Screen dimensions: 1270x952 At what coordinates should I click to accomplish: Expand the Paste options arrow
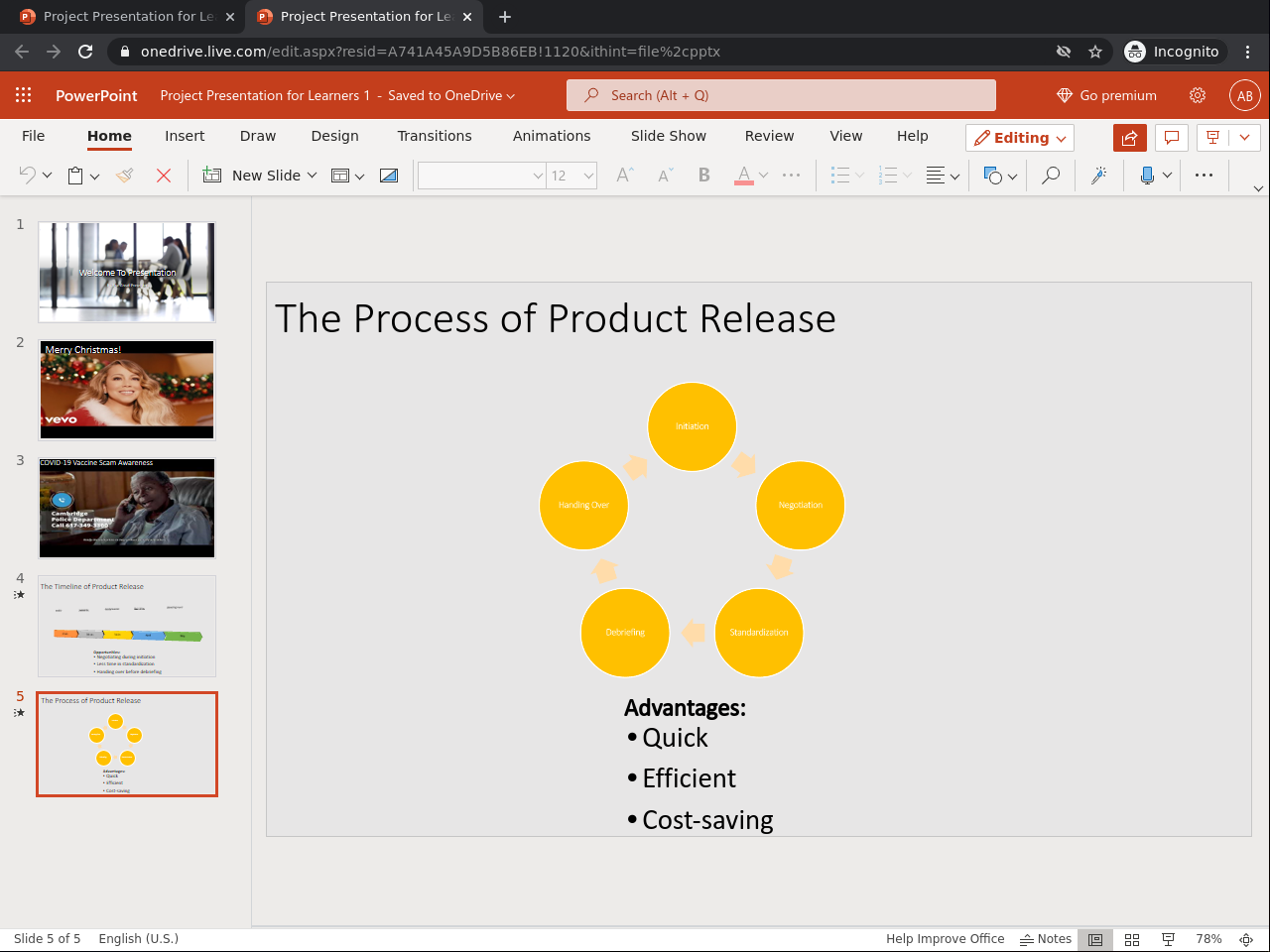[x=94, y=177]
